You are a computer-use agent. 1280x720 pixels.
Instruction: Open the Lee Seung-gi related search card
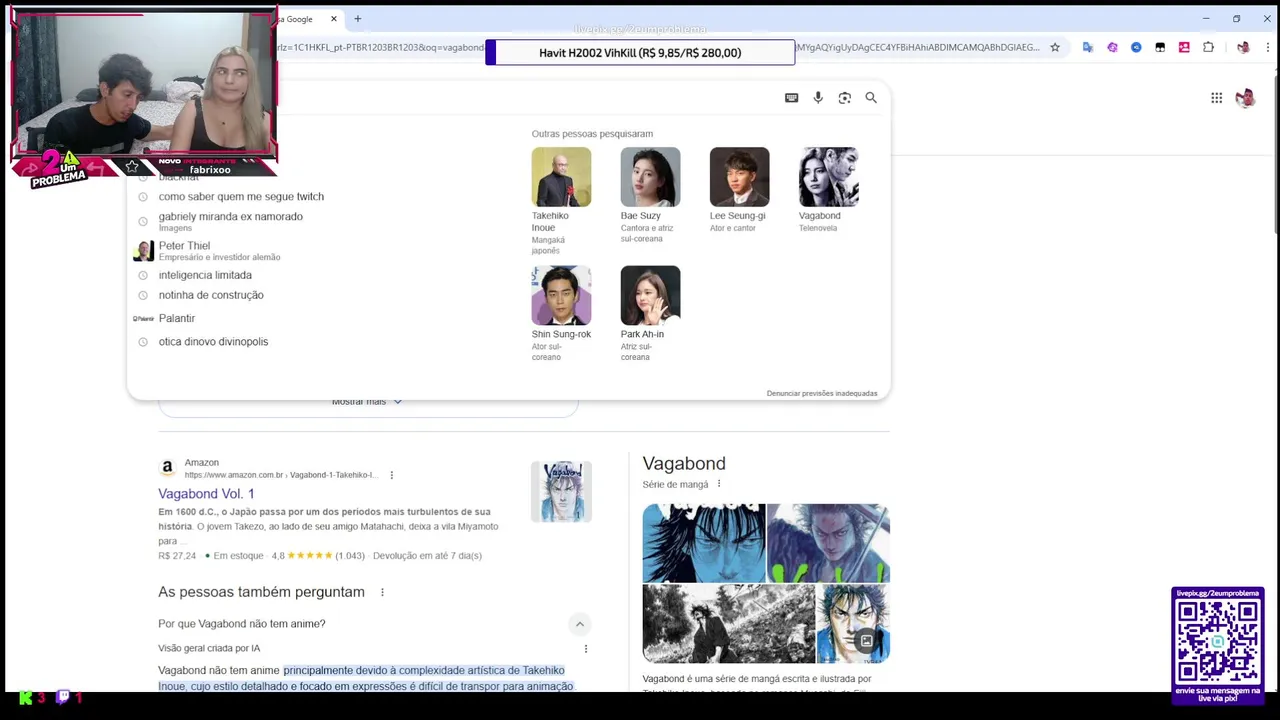click(739, 190)
